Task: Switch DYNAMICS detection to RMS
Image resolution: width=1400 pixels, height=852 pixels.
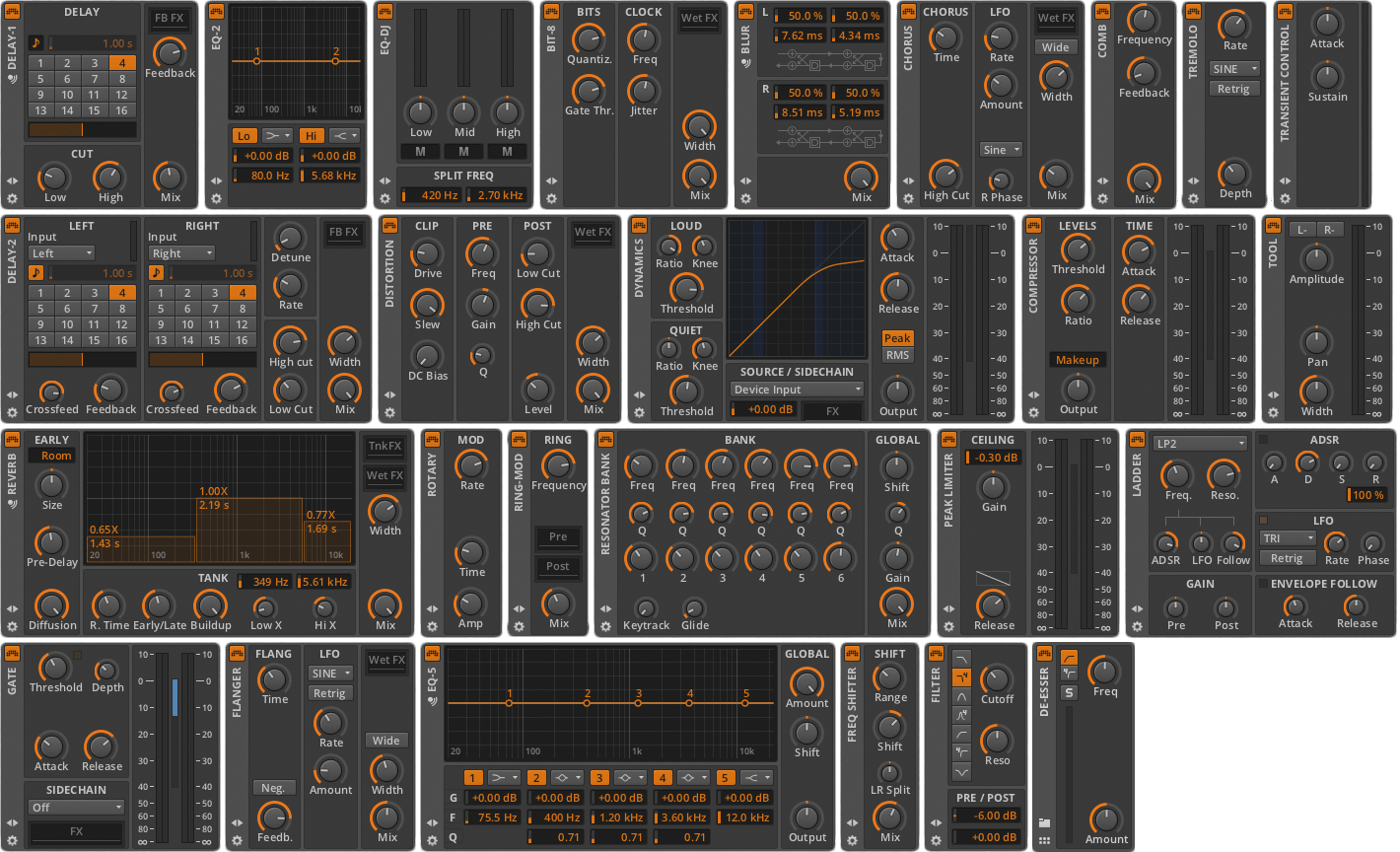Action: 898,355
